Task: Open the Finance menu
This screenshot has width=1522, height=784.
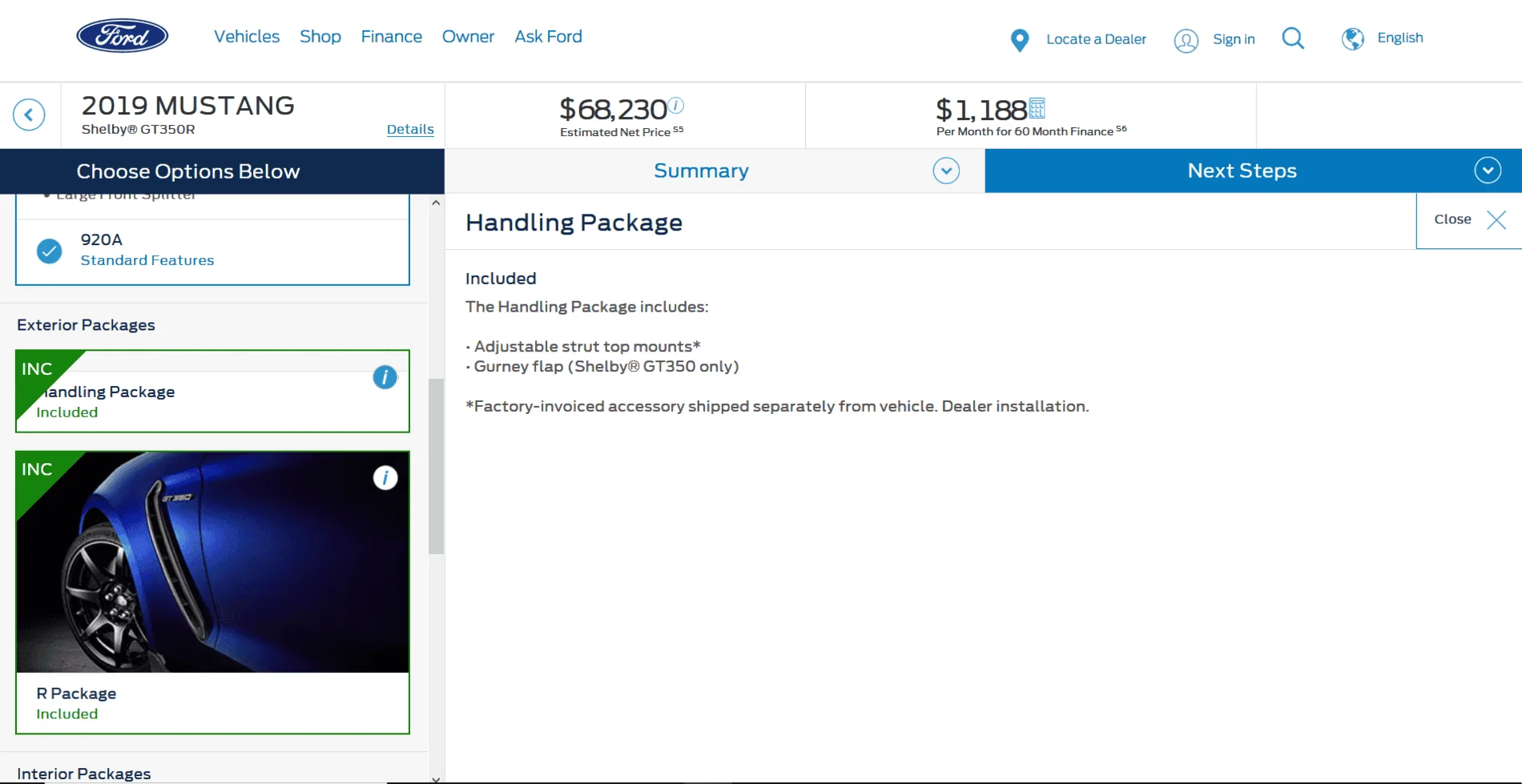Action: coord(392,37)
